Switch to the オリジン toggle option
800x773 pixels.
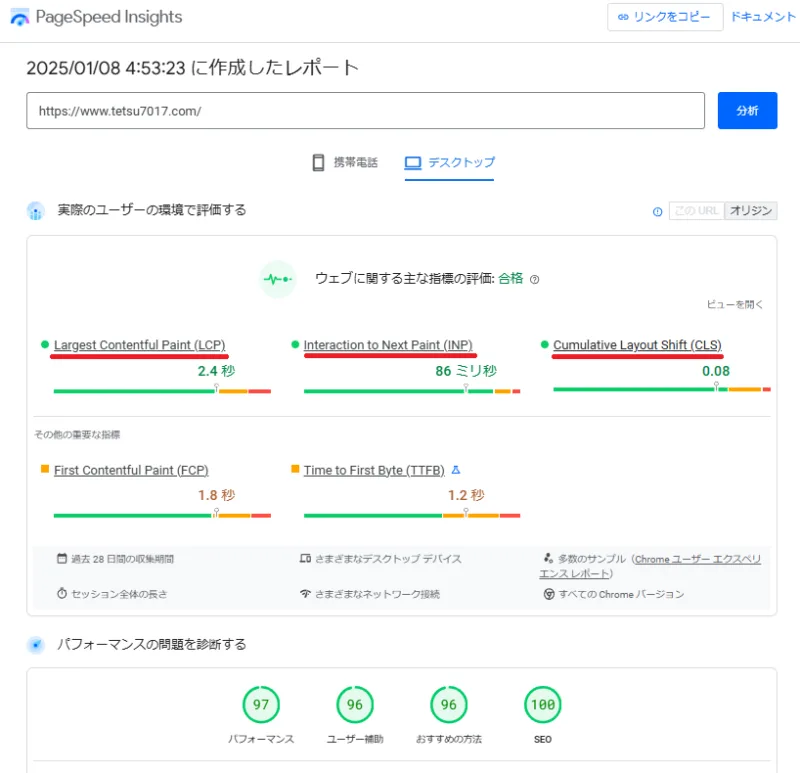click(750, 211)
